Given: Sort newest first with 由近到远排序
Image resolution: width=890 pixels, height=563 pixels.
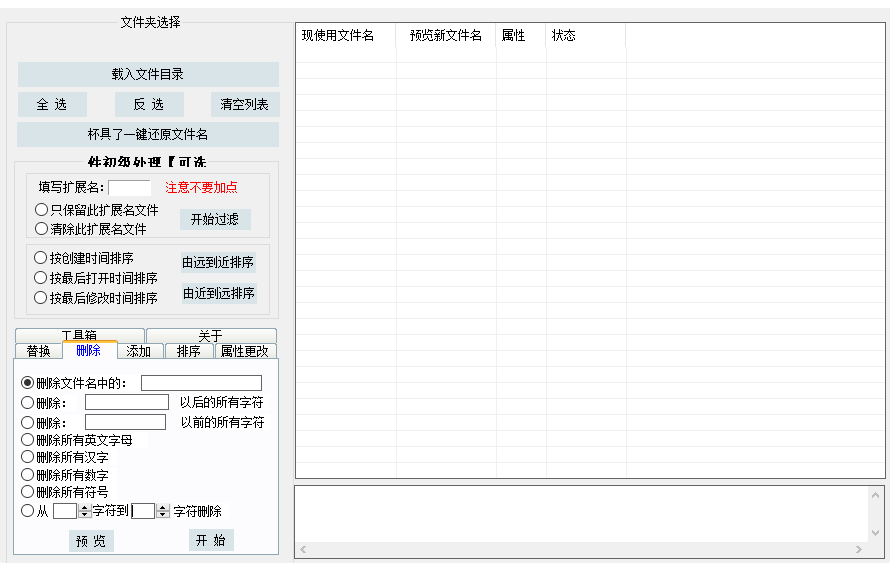Looking at the screenshot, I should 219,293.
